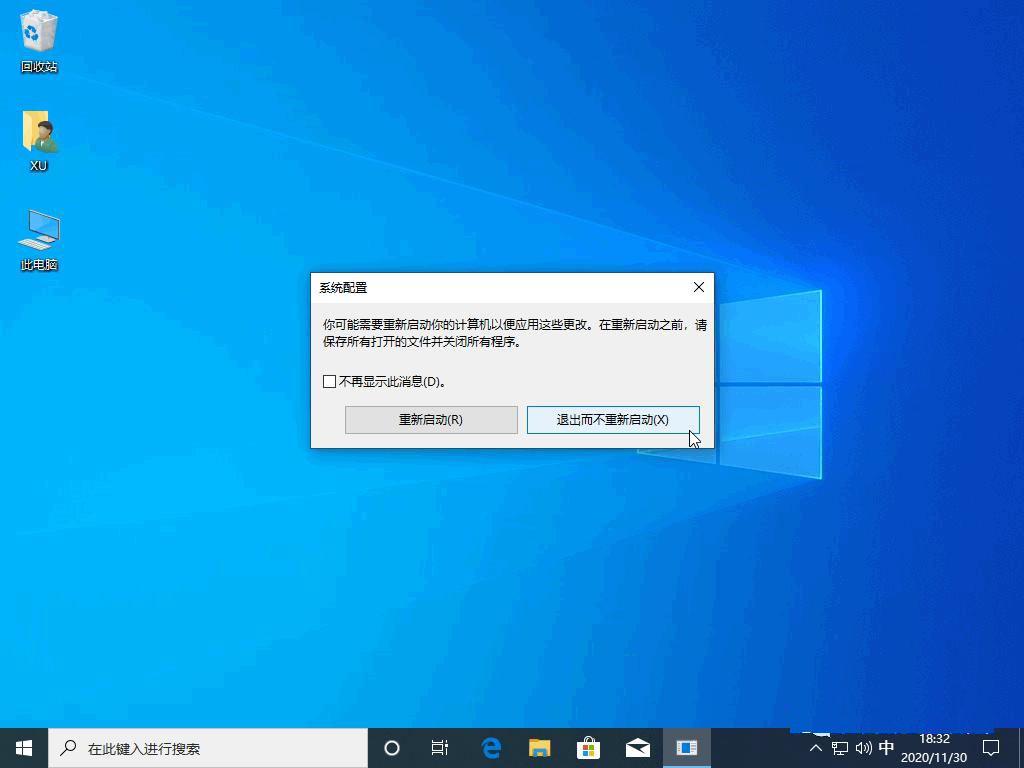Select the System Configuration taskbar icon
Screen dimensions: 1024x768
687,748
